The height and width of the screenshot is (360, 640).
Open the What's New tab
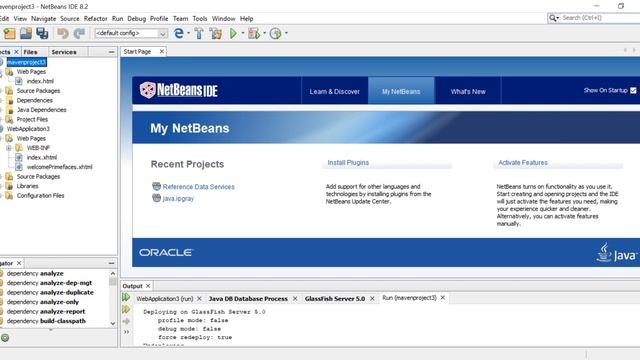tap(468, 91)
